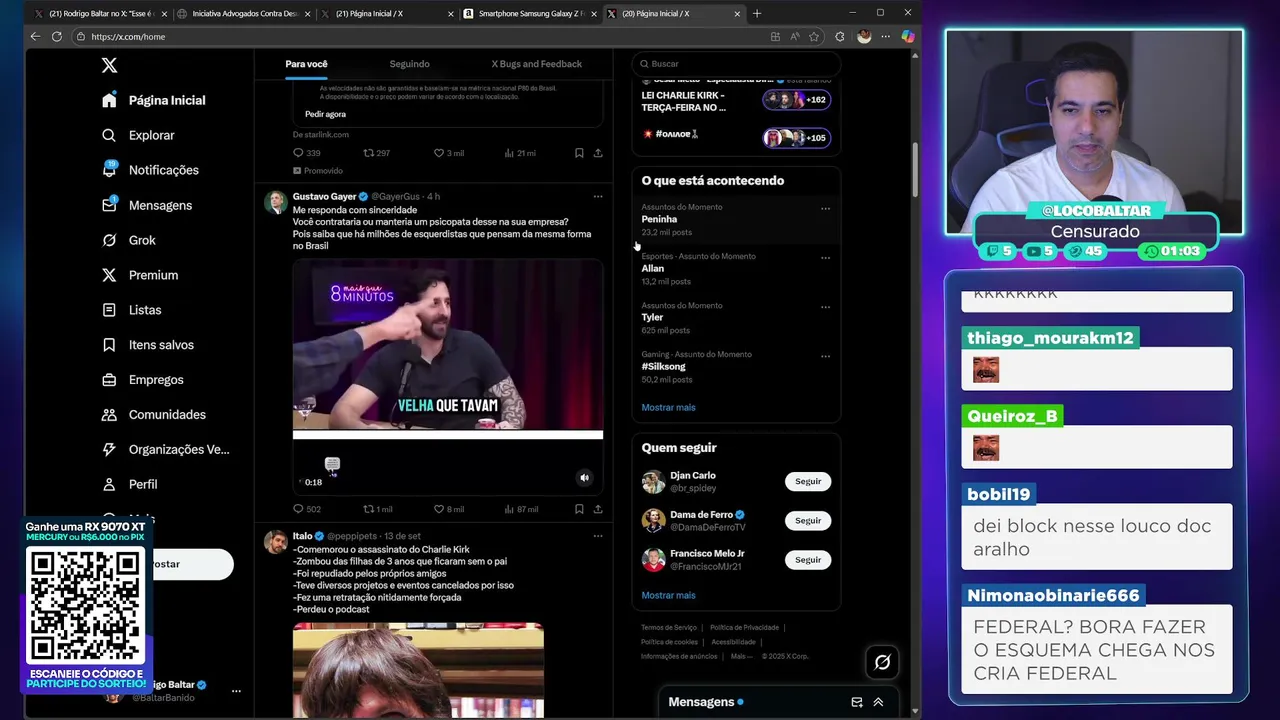Bookmark Gustavo Gayer's post
Image resolution: width=1280 pixels, height=720 pixels.
pyautogui.click(x=579, y=509)
